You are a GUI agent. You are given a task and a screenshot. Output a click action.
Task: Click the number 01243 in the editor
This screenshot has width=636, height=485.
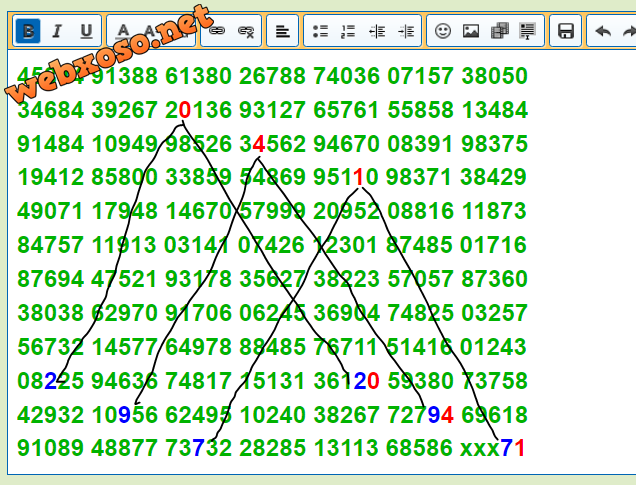click(x=494, y=347)
